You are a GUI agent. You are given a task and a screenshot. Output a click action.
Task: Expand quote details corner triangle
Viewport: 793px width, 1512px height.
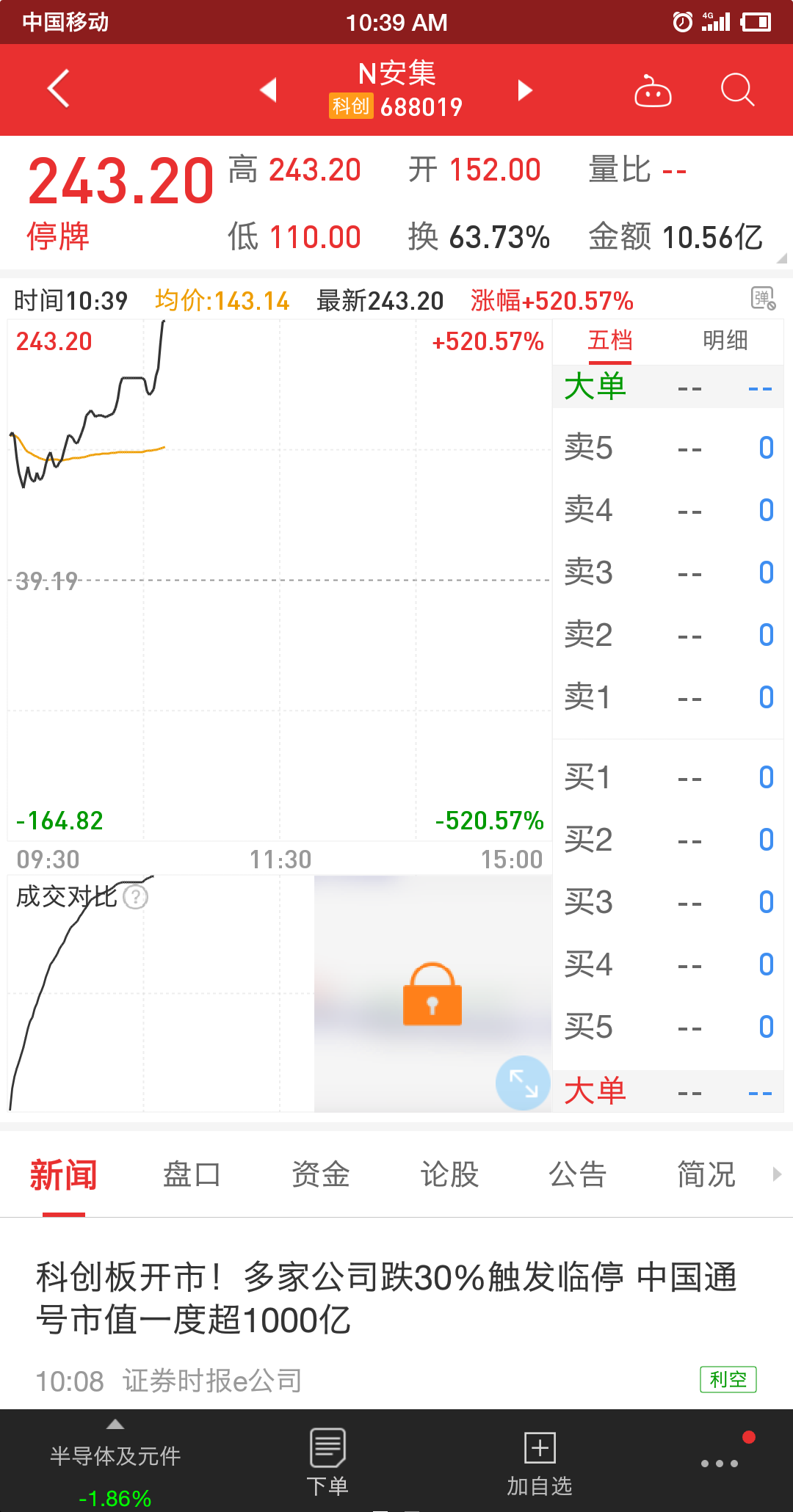point(781,258)
